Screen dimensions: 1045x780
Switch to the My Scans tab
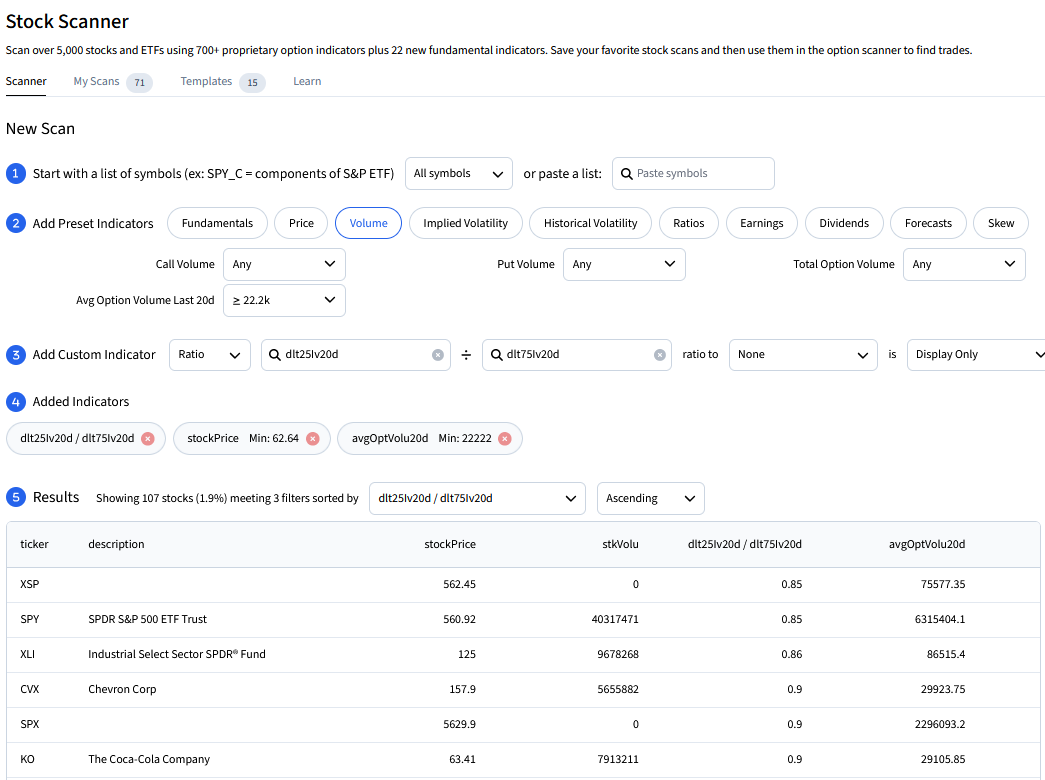(96, 81)
